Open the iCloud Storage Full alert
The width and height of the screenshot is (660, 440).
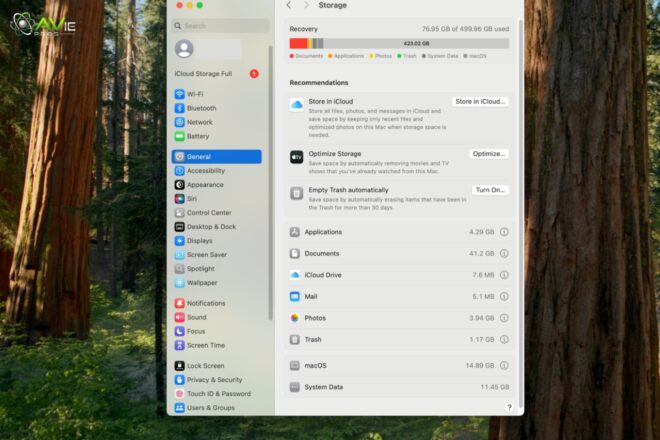click(x=216, y=74)
